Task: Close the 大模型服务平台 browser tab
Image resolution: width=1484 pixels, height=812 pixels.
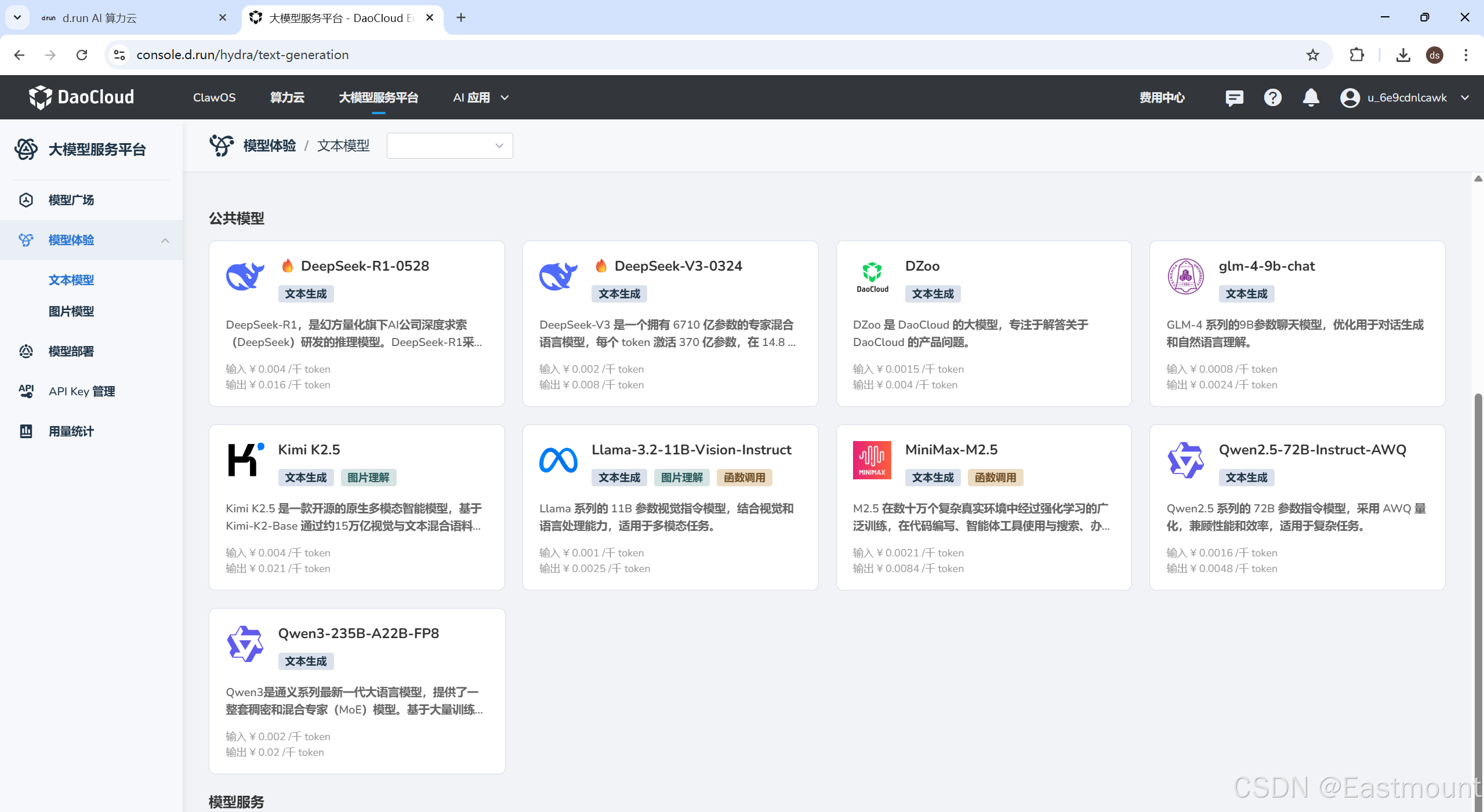Action: (430, 18)
